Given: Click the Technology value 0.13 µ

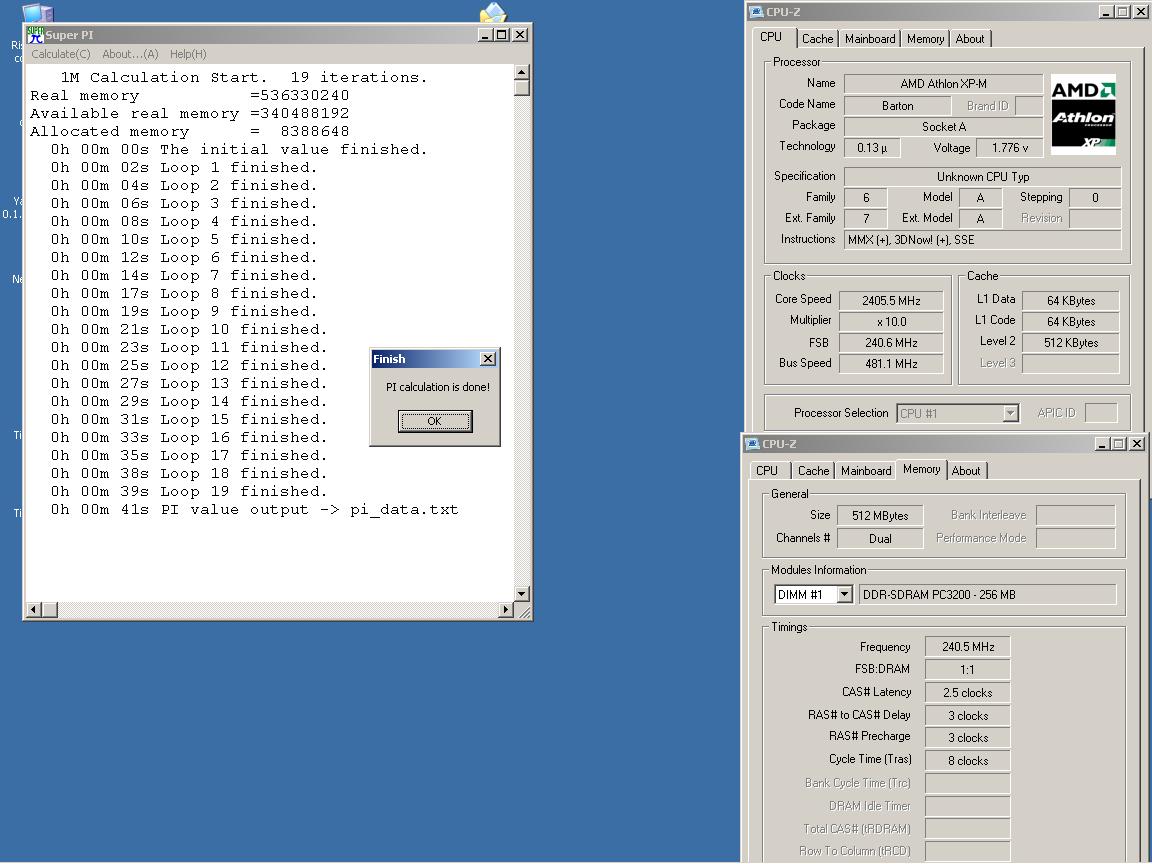Looking at the screenshot, I should (872, 148).
